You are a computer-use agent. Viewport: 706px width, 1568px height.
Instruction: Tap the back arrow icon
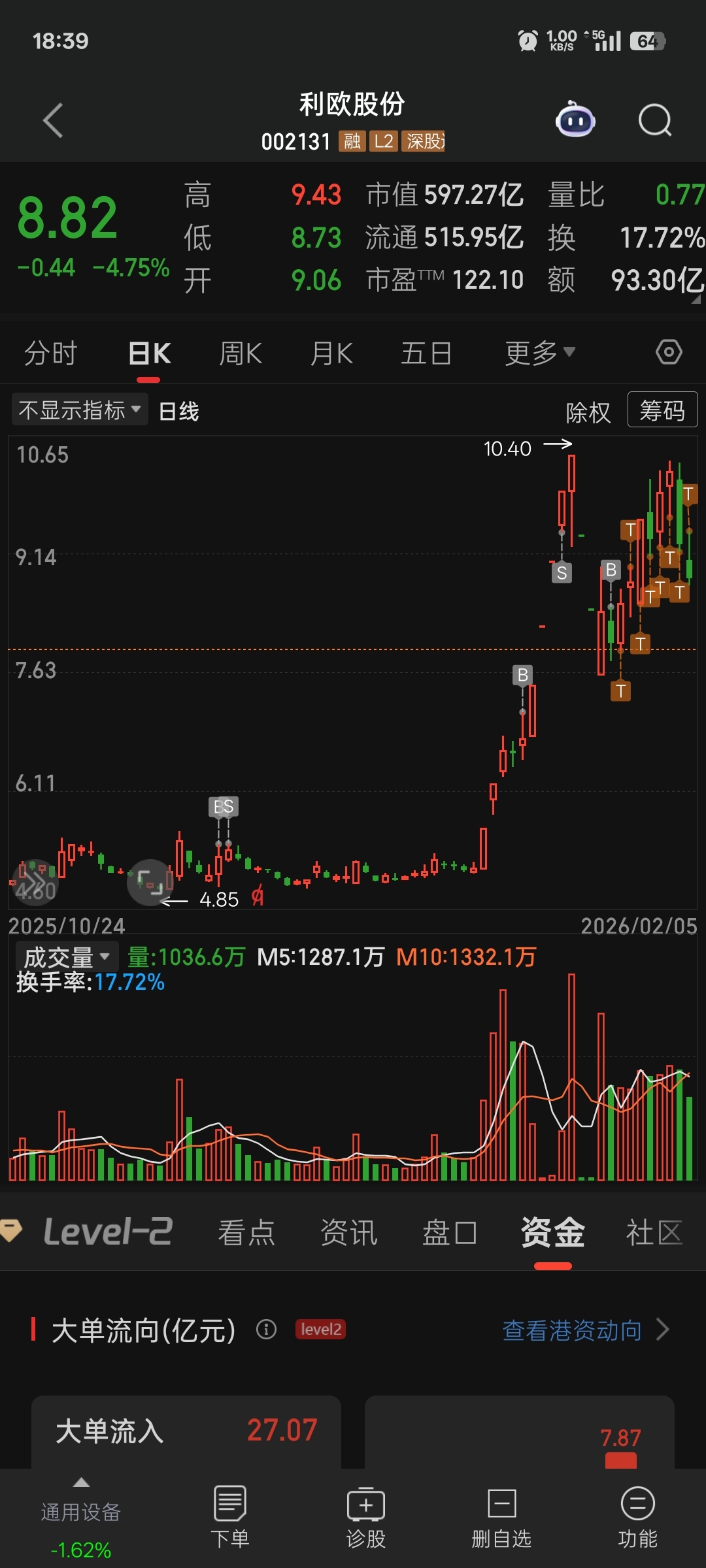pos(53,121)
